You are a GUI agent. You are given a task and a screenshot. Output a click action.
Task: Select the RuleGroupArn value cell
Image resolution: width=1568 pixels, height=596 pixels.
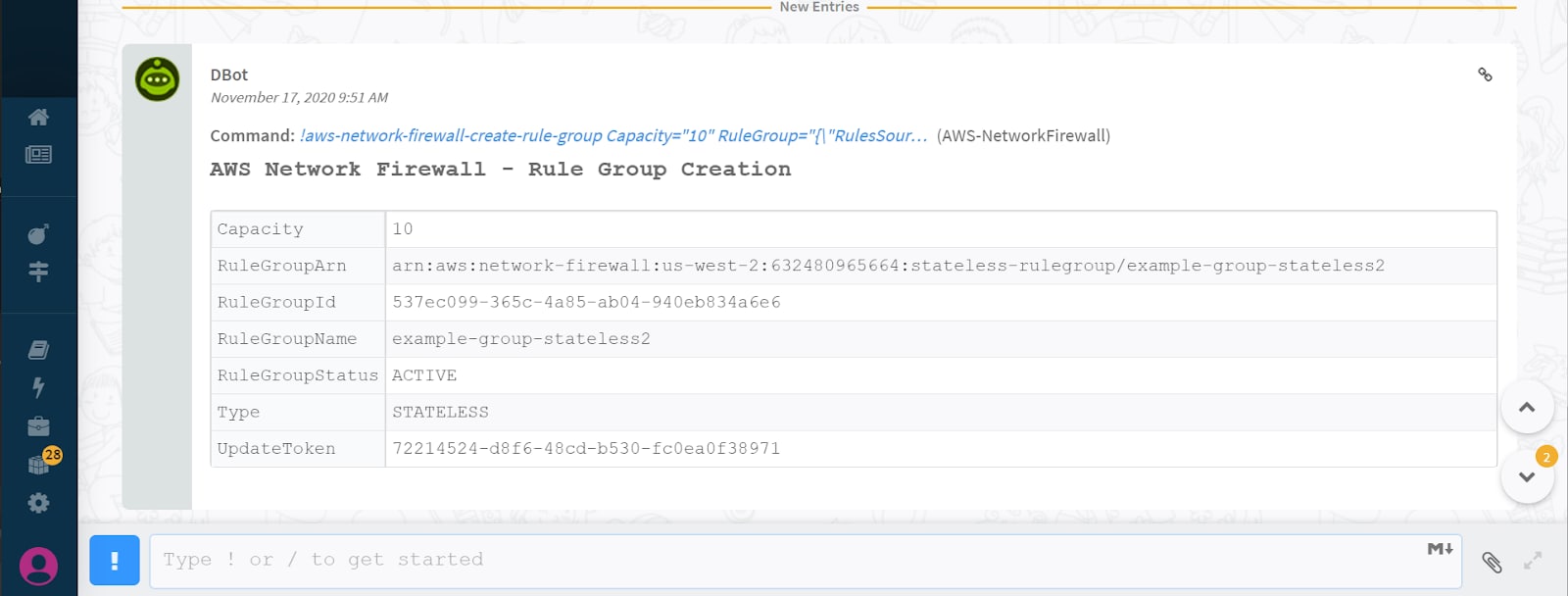coord(941,266)
